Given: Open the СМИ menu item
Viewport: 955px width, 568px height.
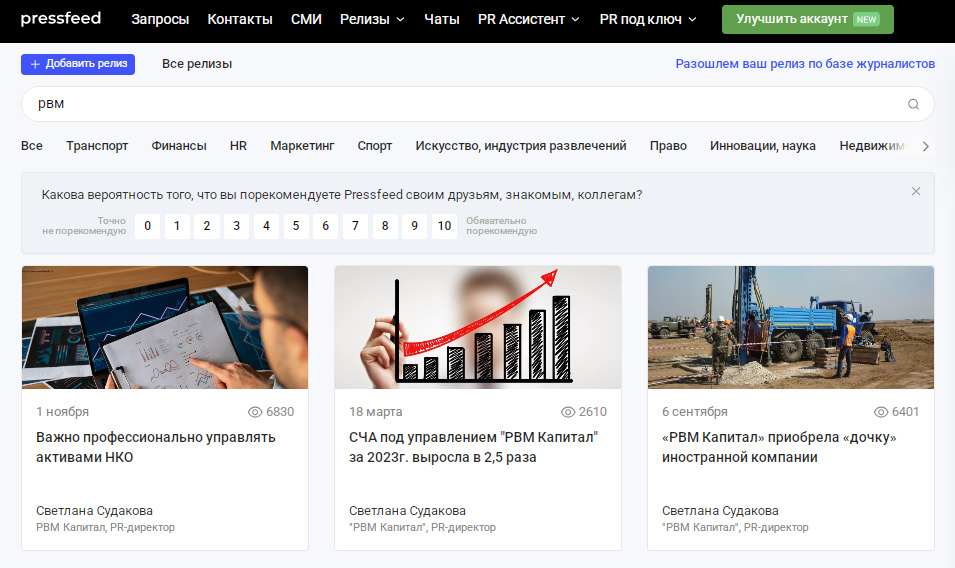Looking at the screenshot, I should pyautogui.click(x=306, y=19).
